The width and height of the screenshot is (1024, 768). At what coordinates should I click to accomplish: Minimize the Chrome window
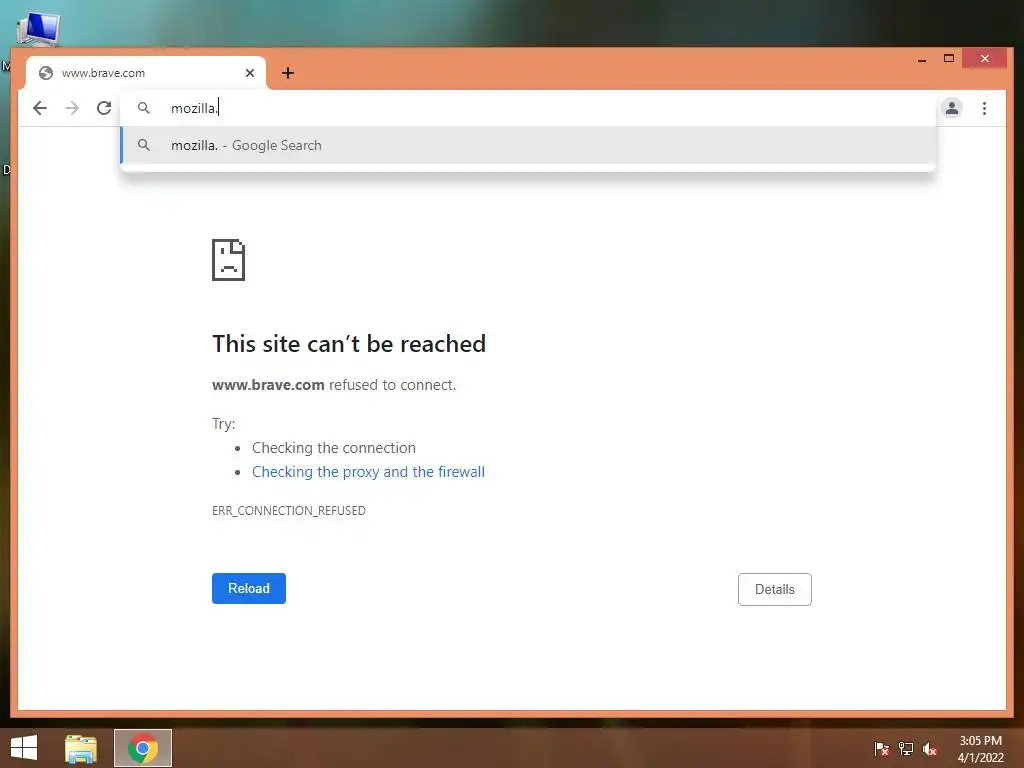pyautogui.click(x=921, y=59)
